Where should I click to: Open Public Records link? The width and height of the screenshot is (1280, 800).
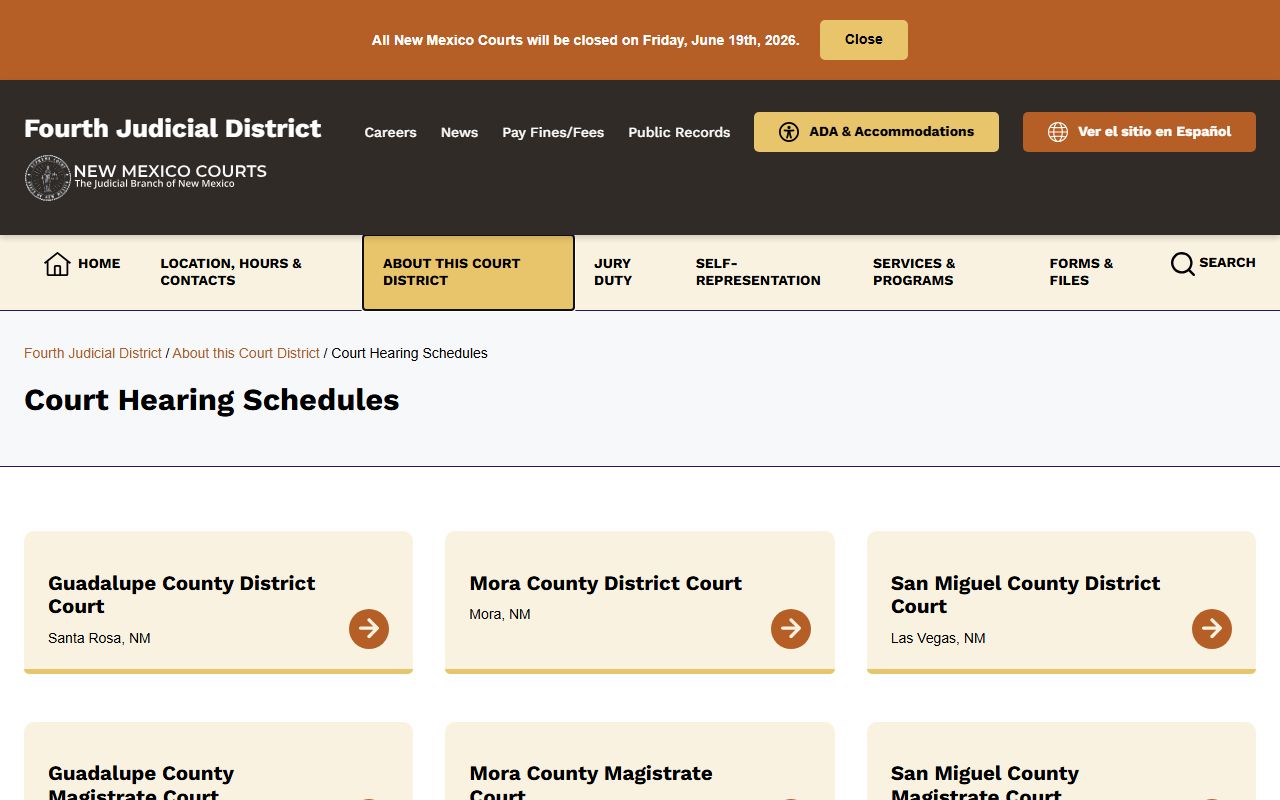(679, 132)
